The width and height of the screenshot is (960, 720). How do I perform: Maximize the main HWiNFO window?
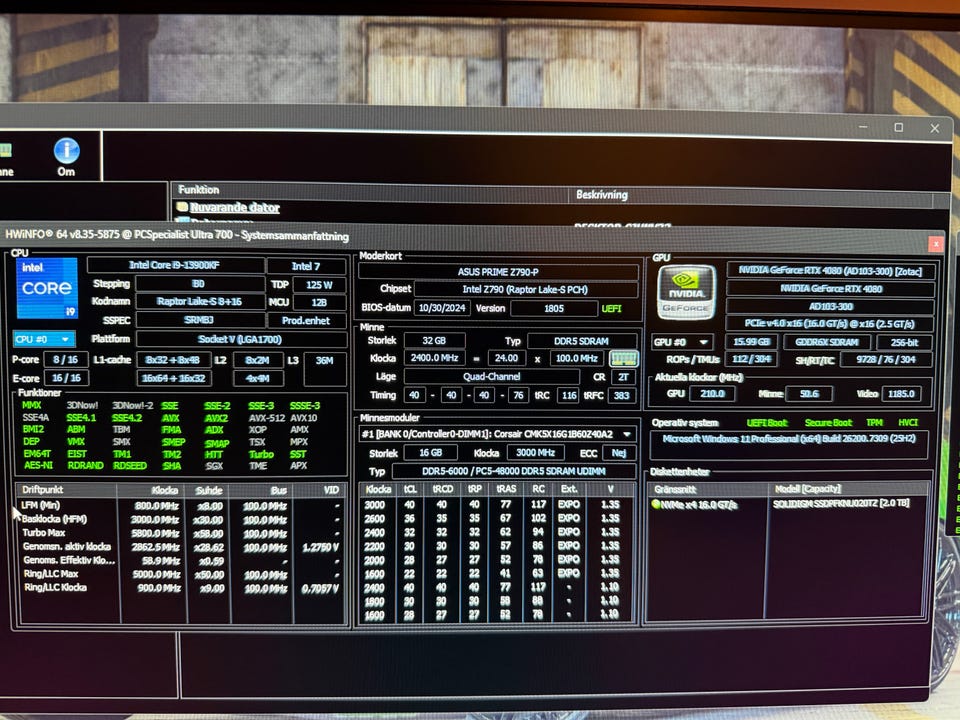click(898, 128)
